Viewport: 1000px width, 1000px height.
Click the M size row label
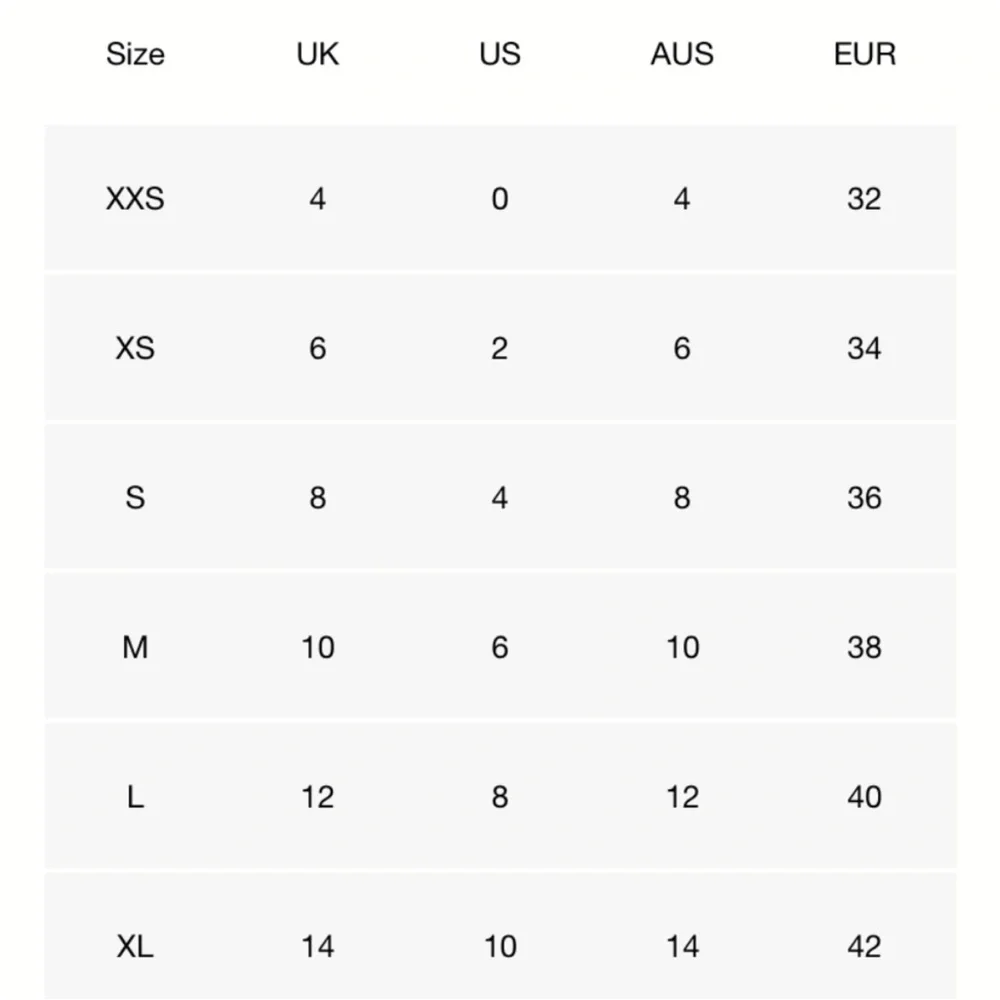click(x=135, y=647)
